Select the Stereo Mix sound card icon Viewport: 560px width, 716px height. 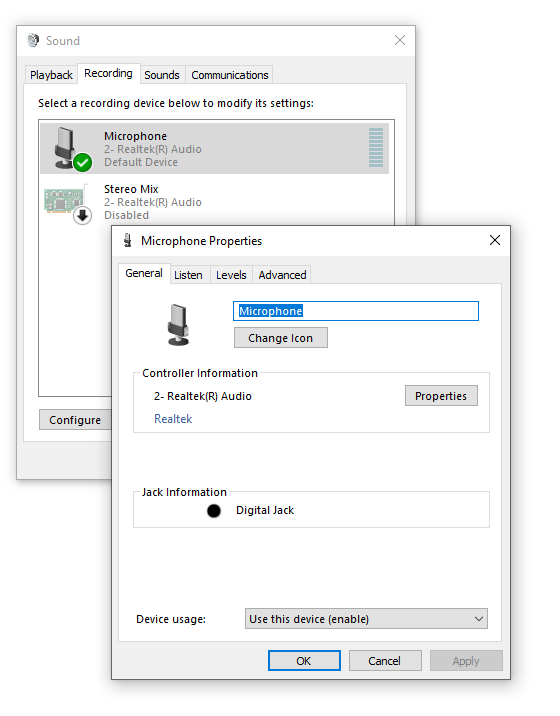(64, 200)
